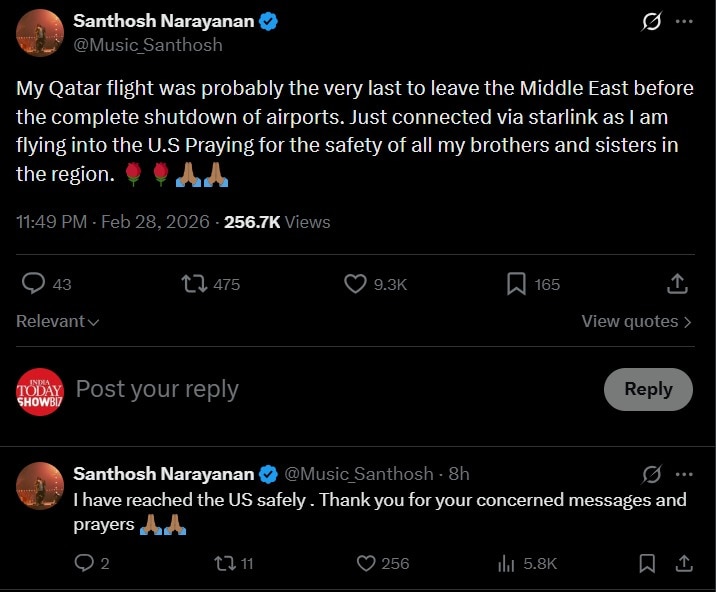
Task: Reply to the second tweet
Action: (85, 563)
